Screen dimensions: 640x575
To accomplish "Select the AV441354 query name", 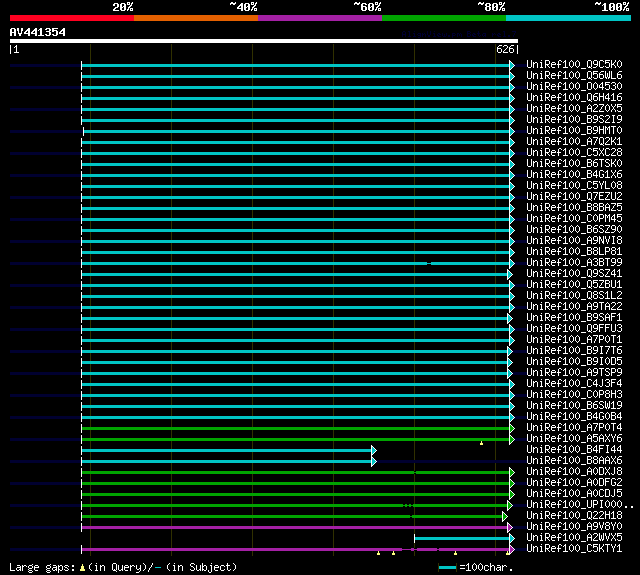I will tap(38, 32).
